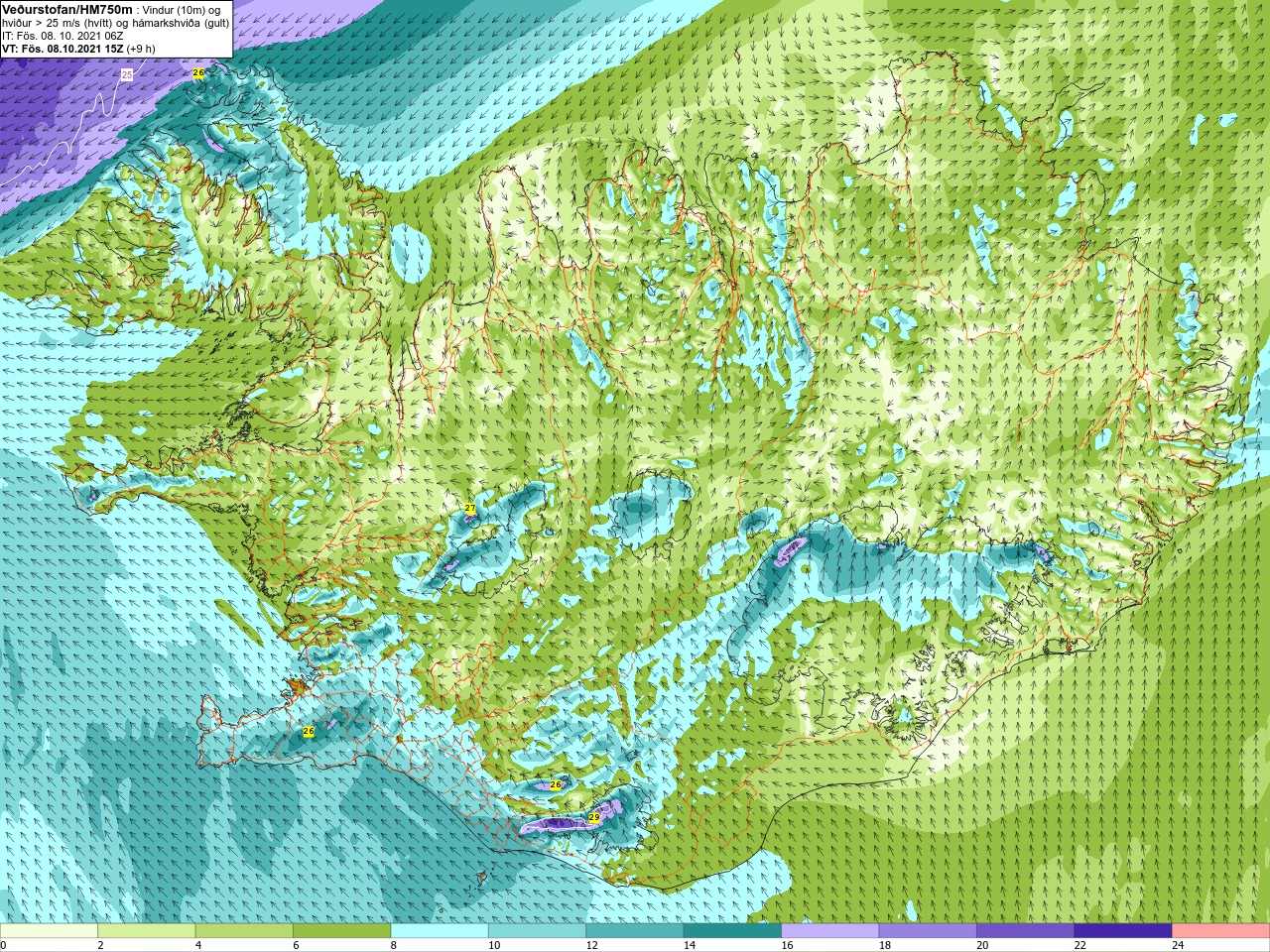The width and height of the screenshot is (1270, 952).
Task: Click the legend scale number 14
Action: [x=689, y=945]
